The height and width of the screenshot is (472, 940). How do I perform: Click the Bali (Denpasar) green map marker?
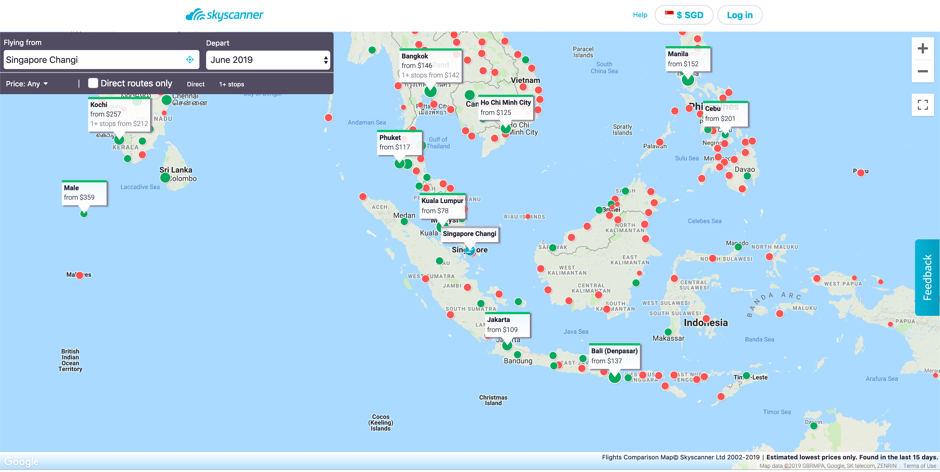614,377
